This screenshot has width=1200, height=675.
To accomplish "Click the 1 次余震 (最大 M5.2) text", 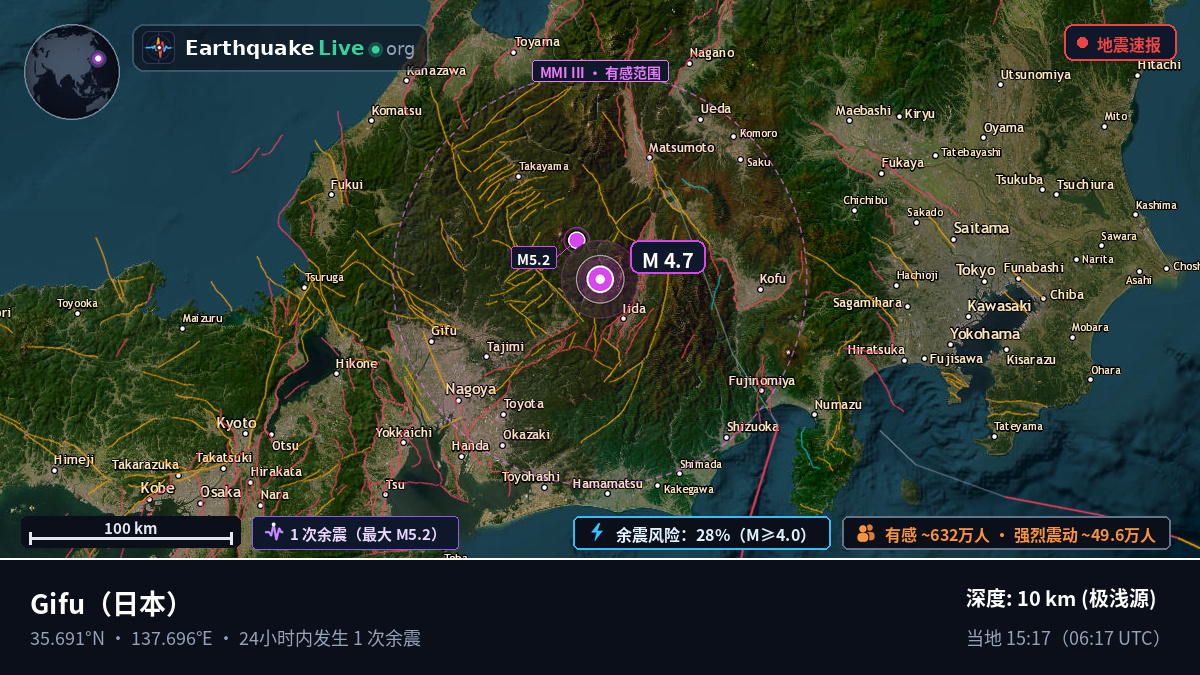I will [x=365, y=534].
